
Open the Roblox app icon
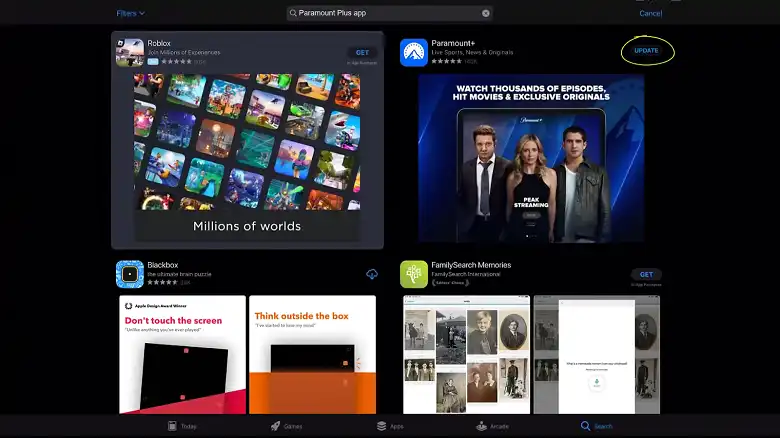coord(130,52)
